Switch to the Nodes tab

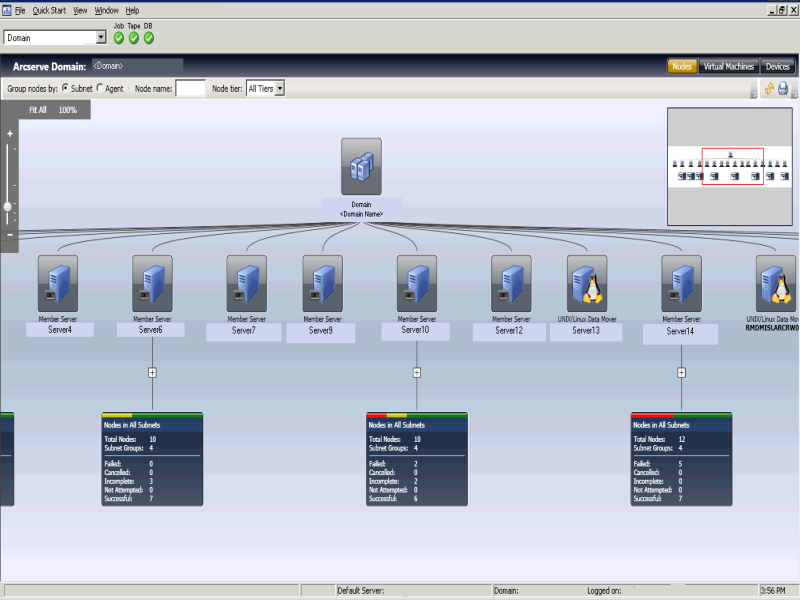click(x=682, y=66)
